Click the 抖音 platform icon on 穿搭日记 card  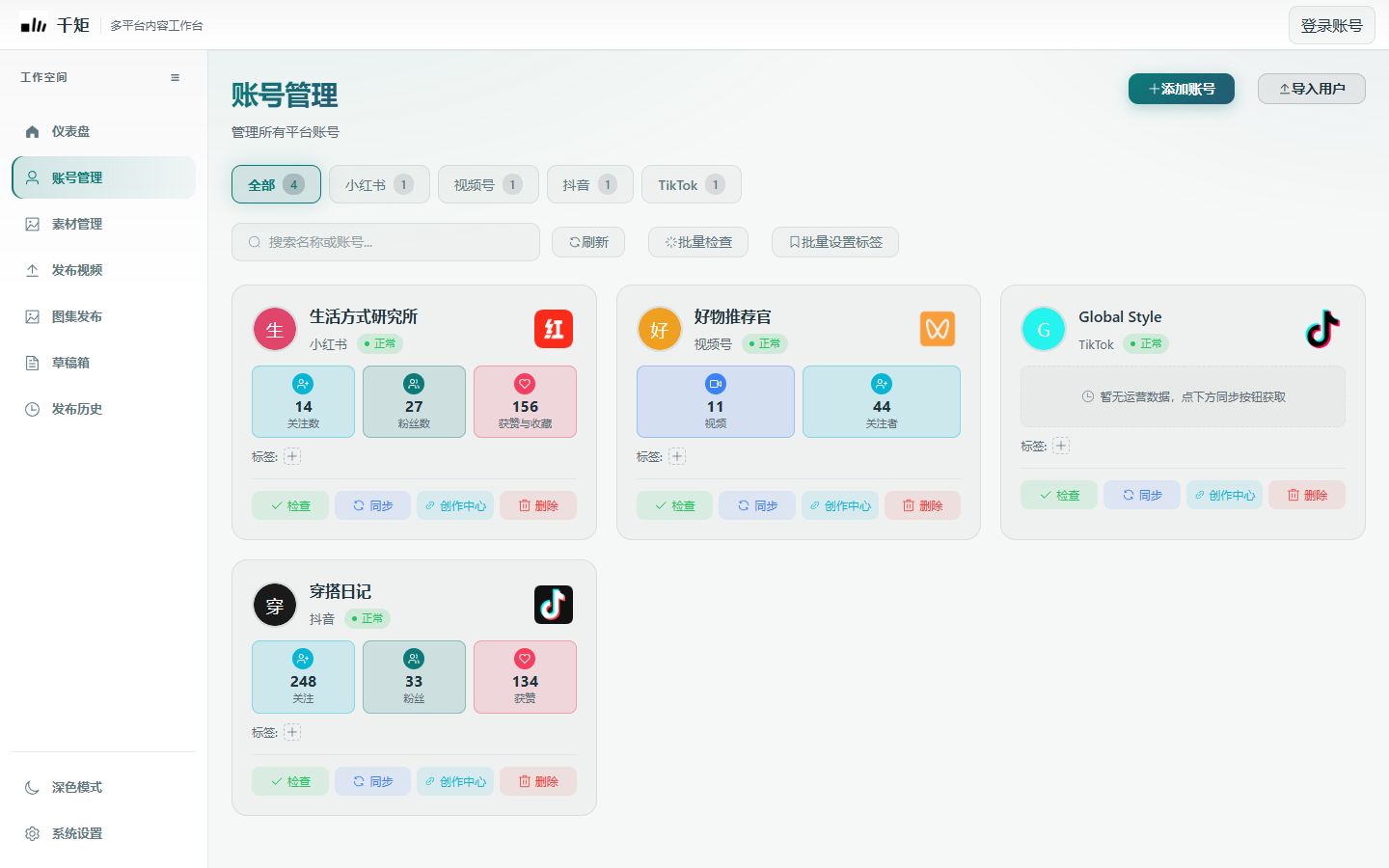(554, 605)
